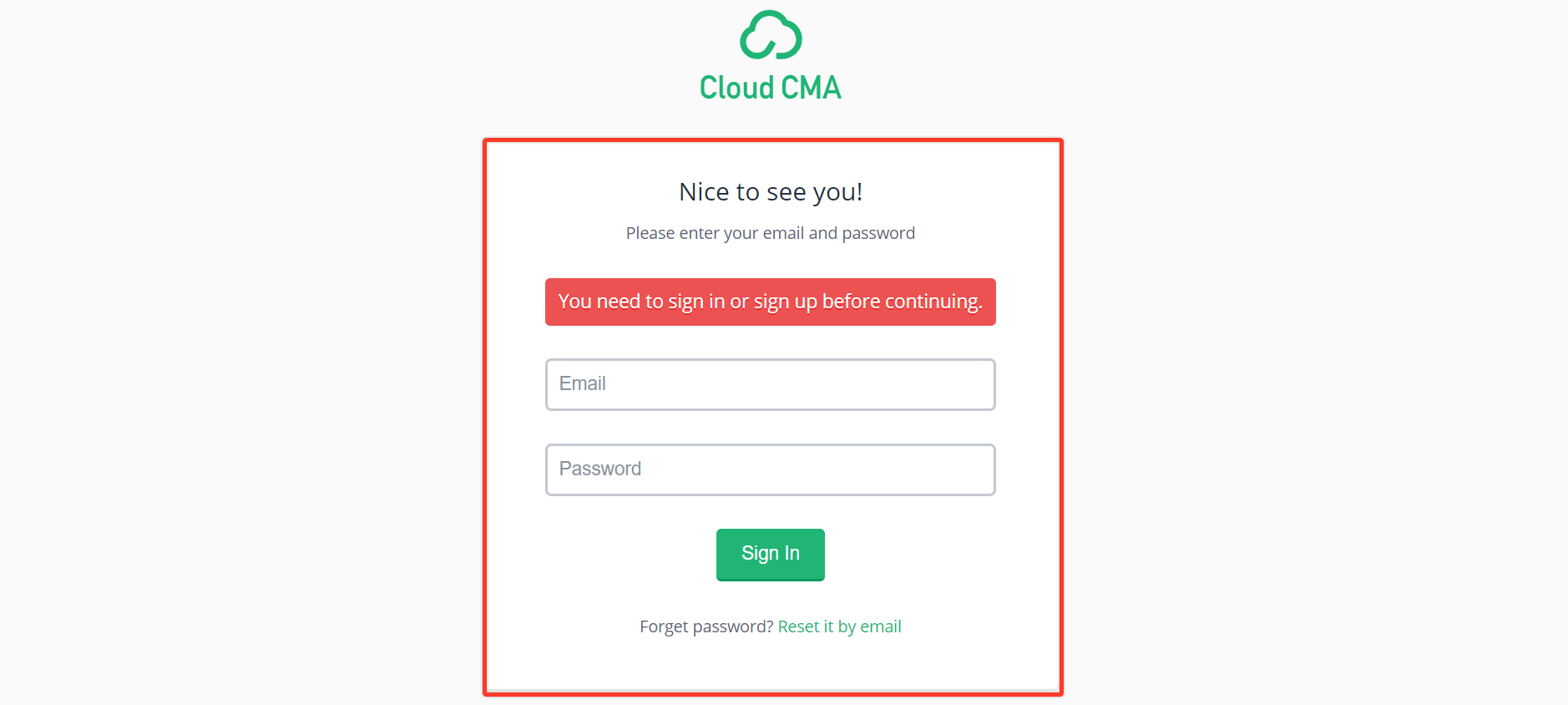Viewport: 1568px width, 705px height.
Task: Click the "Cloud CMA" brand name text
Action: 770,88
